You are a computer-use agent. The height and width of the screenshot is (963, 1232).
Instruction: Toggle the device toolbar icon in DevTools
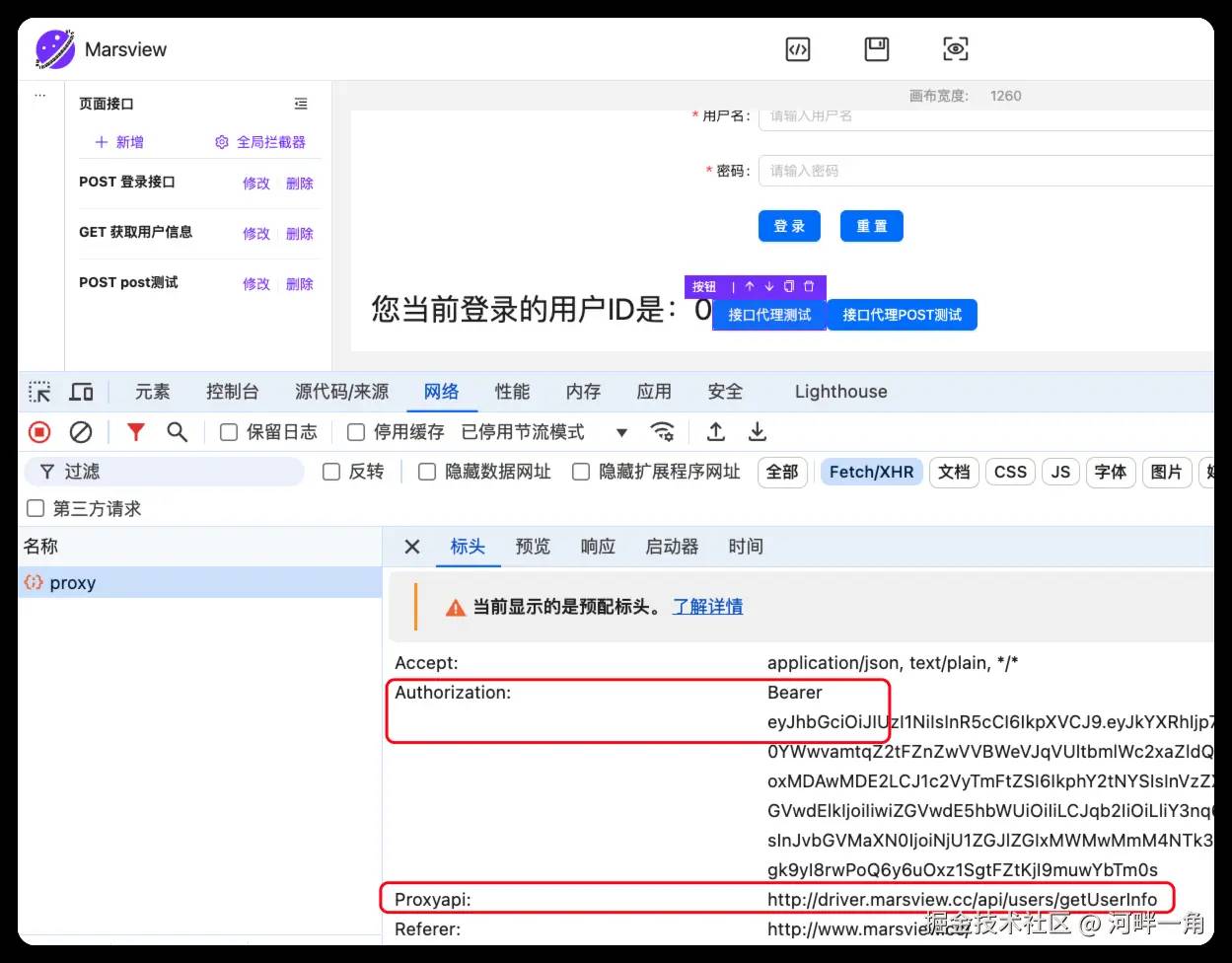tap(81, 392)
